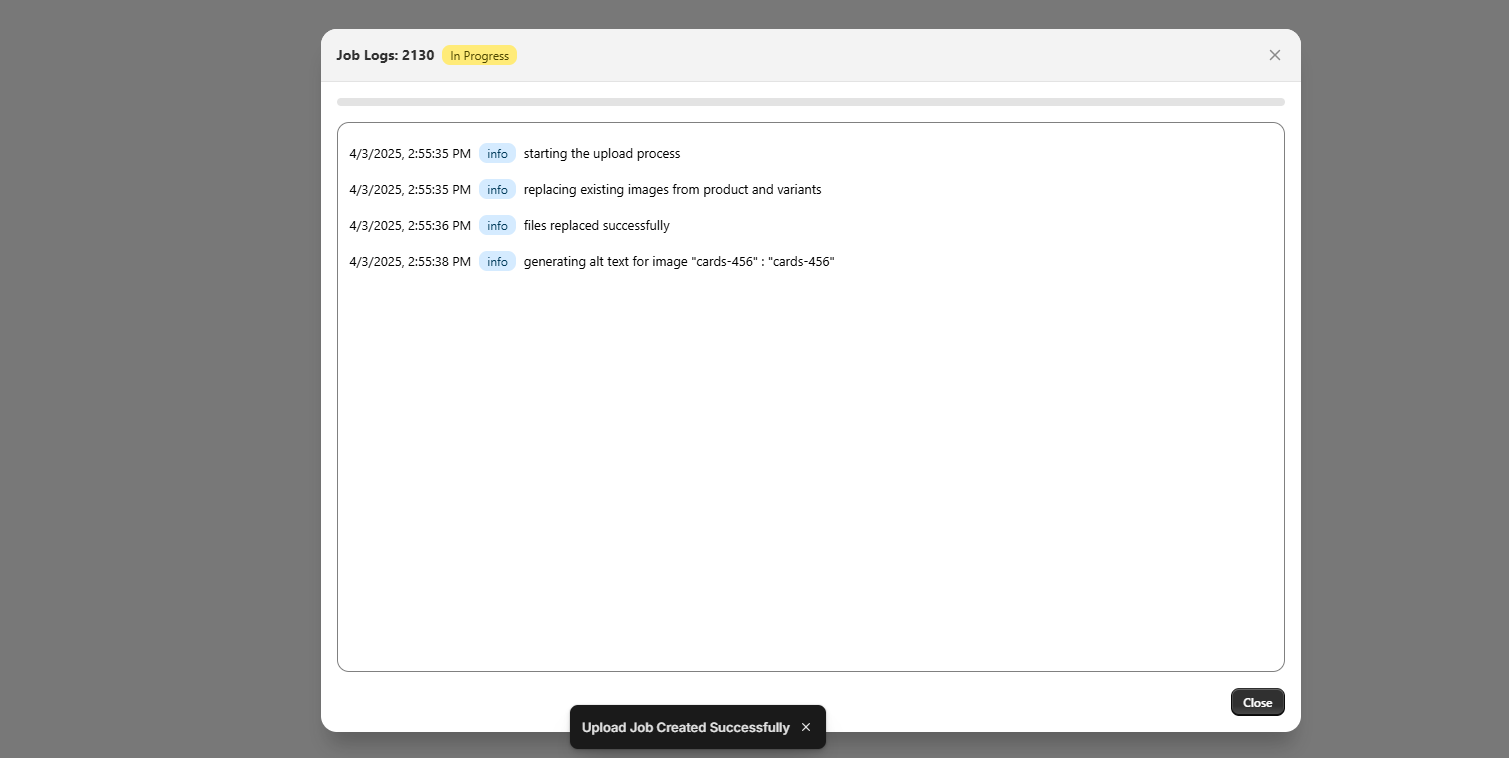The image size is (1509, 758).
Task: Click the info badge on the first log entry
Action: [x=497, y=153]
